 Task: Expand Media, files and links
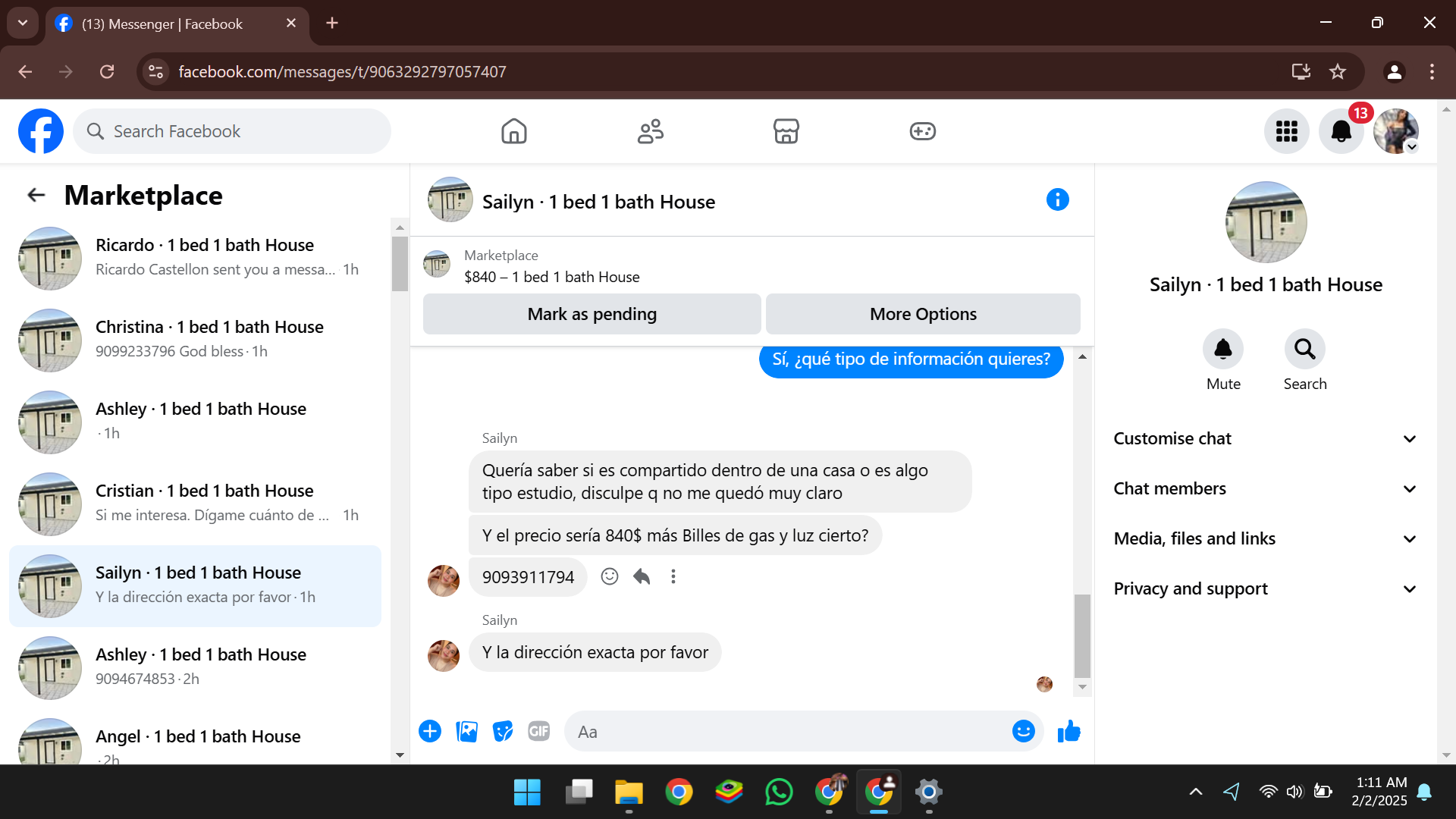[x=1264, y=538]
